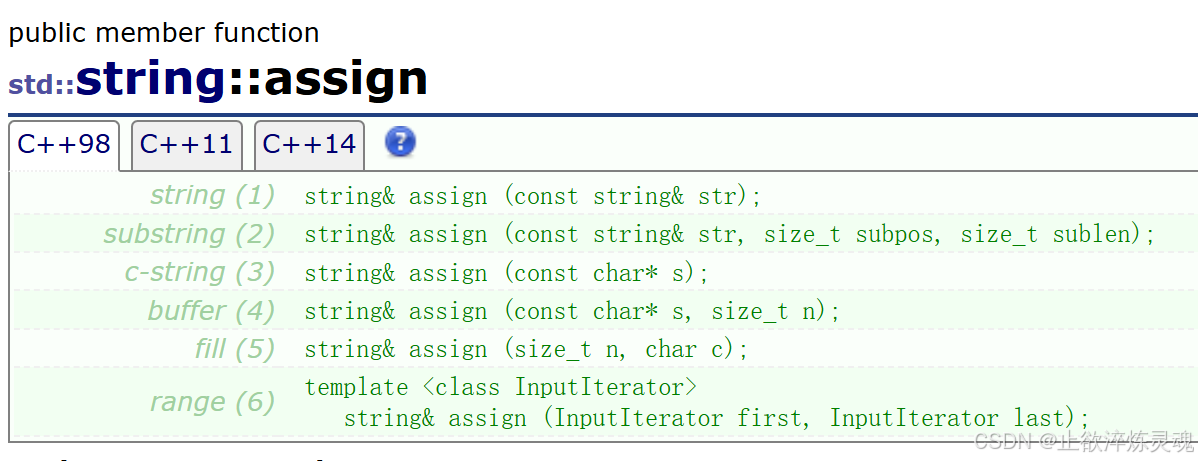Select the 'range (6)' overload label
Screen dimensions: 1198x461
click(212, 402)
